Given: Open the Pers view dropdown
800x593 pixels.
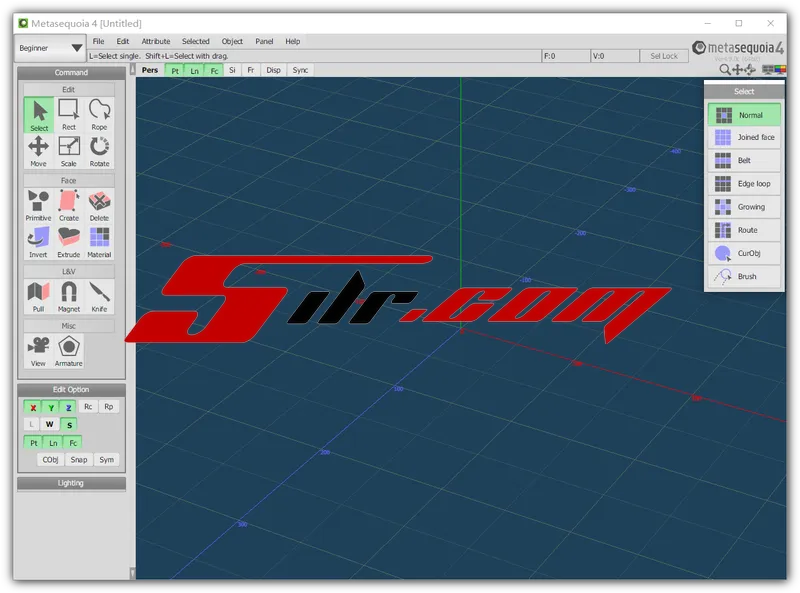Looking at the screenshot, I should point(150,70).
